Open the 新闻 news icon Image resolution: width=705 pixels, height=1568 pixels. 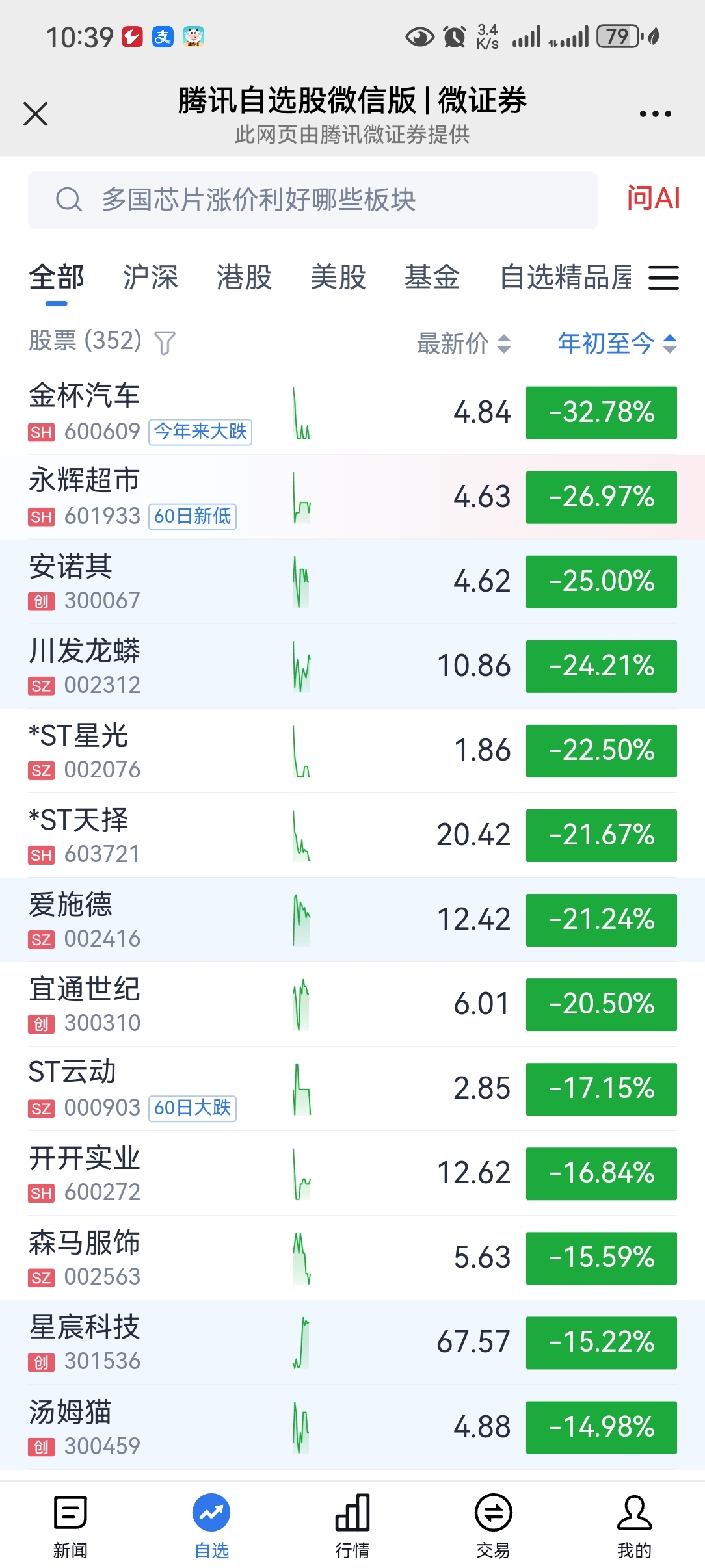tap(70, 1513)
